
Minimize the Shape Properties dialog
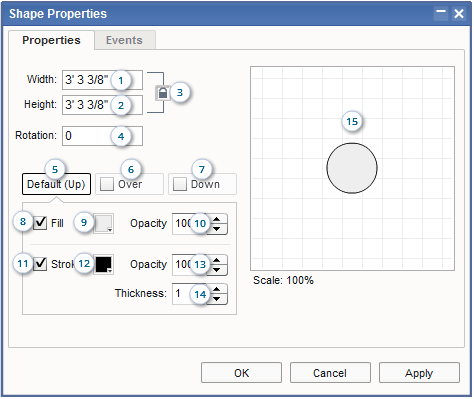[x=441, y=14]
